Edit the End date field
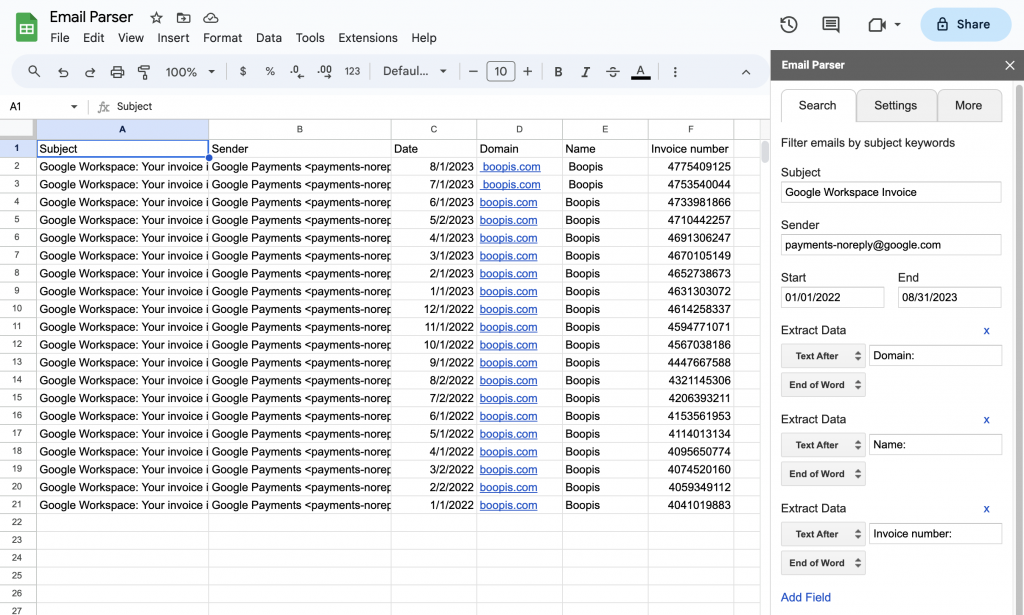Screen dimensions: 1024x615 click(950, 297)
